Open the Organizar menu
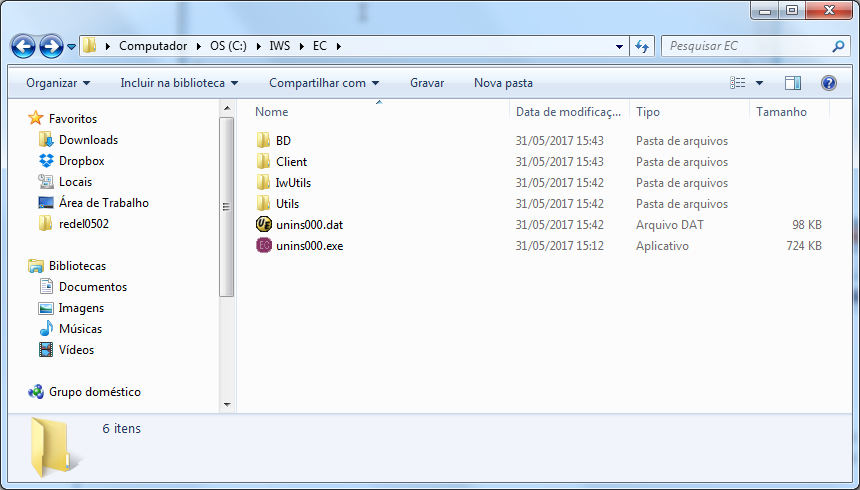The image size is (860, 490). point(58,83)
